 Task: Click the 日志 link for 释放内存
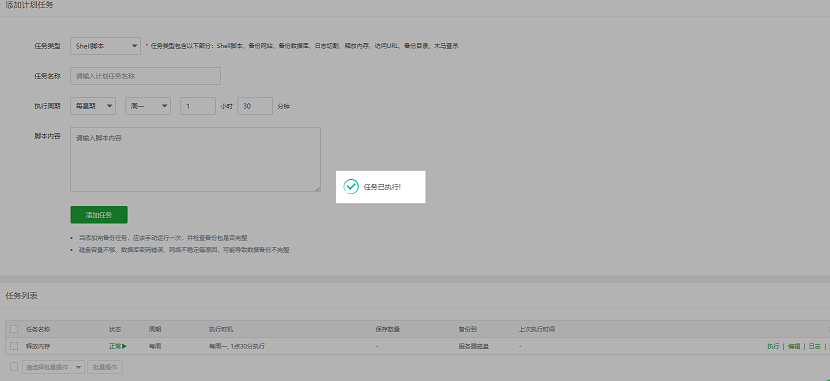(x=815, y=346)
